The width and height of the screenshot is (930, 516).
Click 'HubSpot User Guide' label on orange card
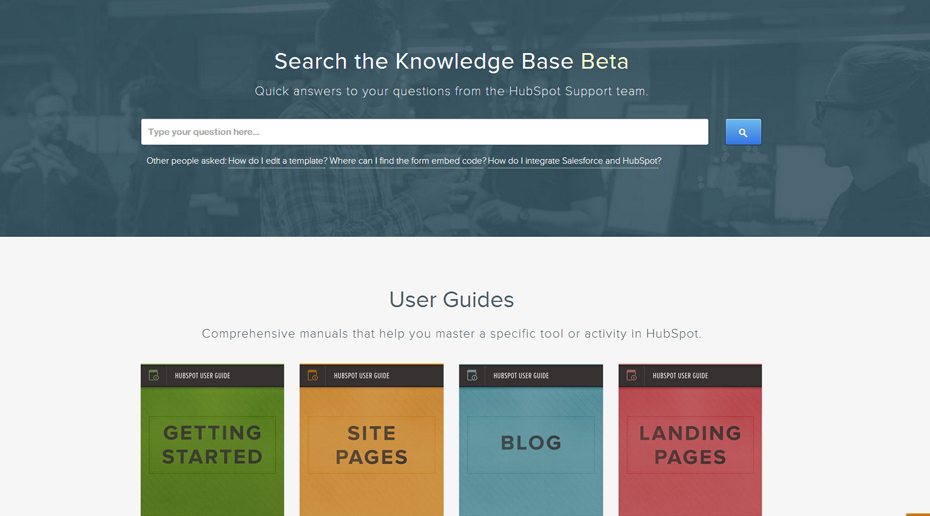(x=362, y=376)
